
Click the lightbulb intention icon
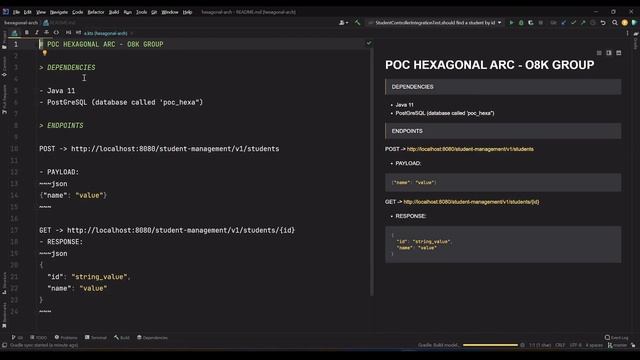(x=44, y=53)
